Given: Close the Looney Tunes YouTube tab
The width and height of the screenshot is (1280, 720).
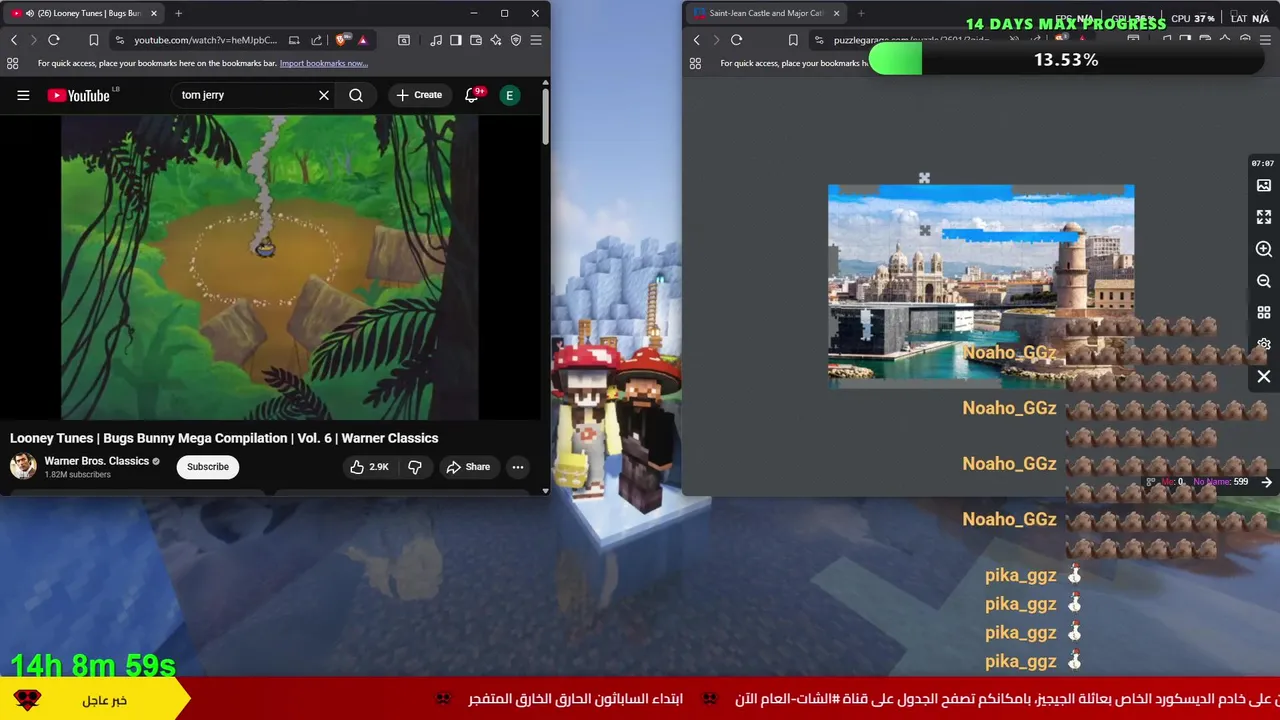Looking at the screenshot, I should [155, 13].
